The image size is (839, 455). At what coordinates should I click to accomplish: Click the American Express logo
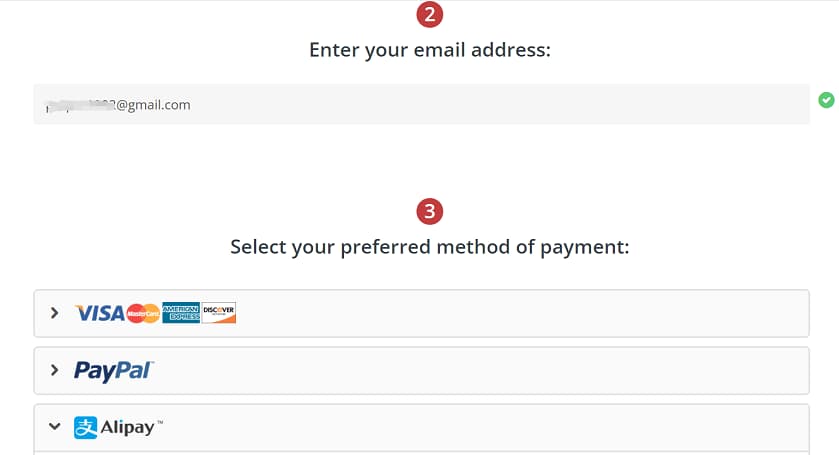[180, 313]
